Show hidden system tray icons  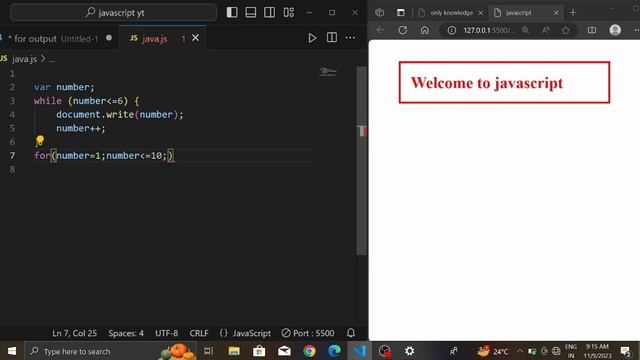pyautogui.click(x=520, y=351)
